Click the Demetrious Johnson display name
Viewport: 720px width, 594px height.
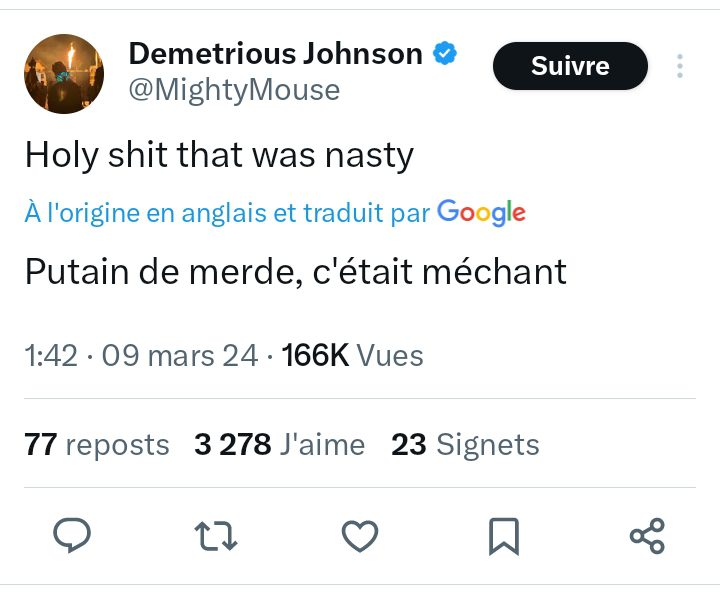pos(276,54)
